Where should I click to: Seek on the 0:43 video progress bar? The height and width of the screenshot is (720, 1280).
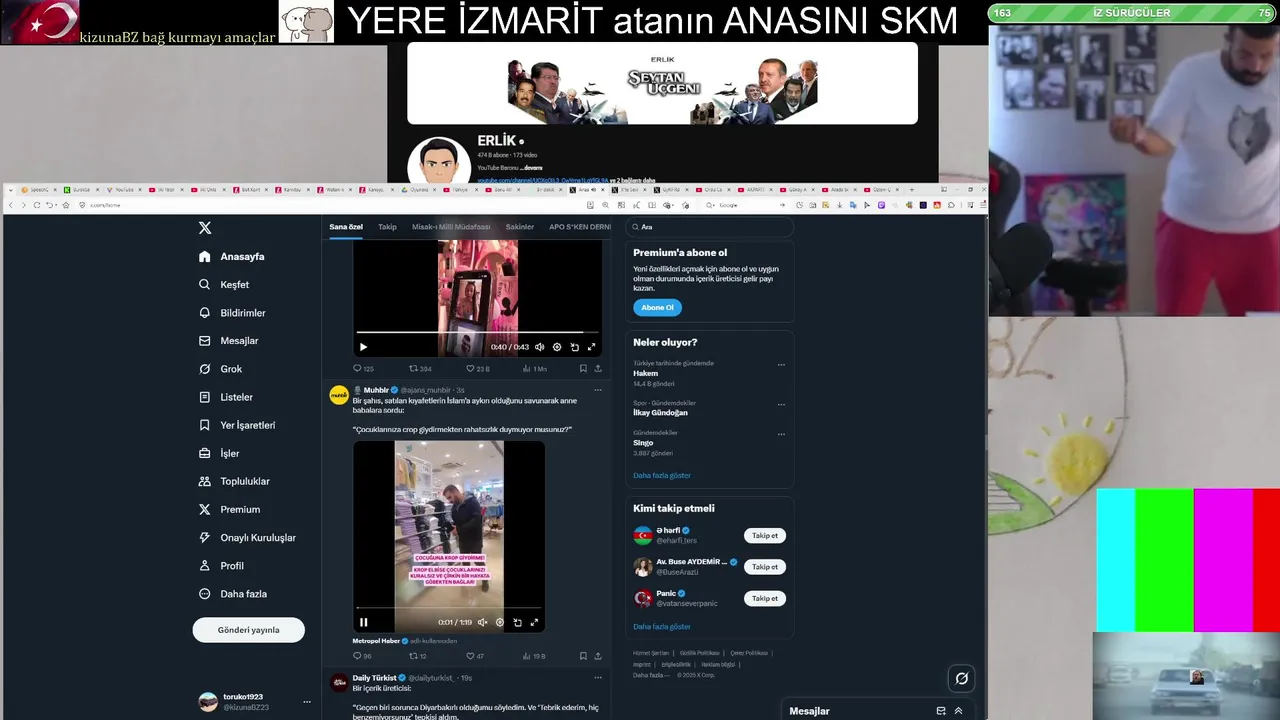(x=477, y=332)
